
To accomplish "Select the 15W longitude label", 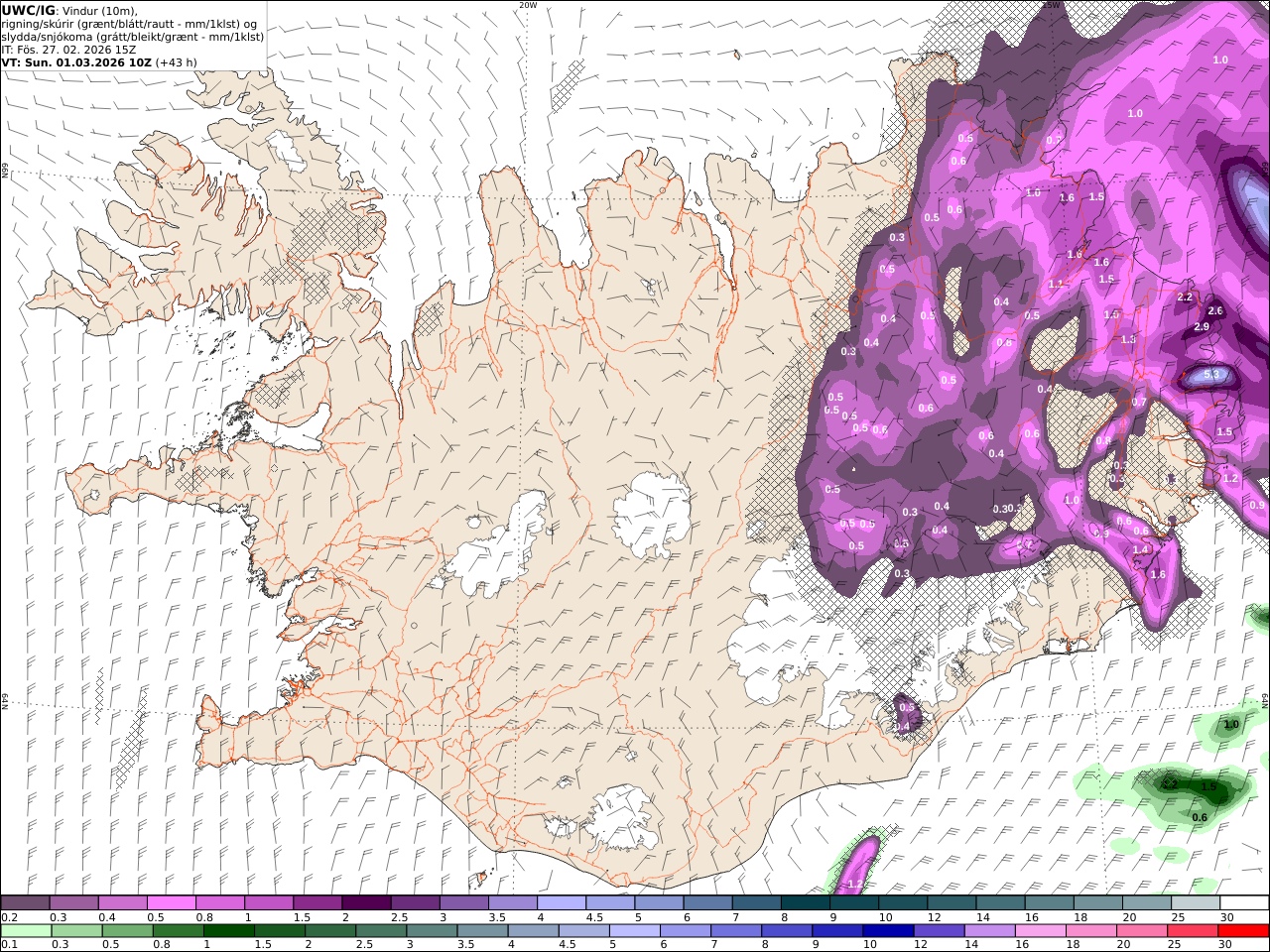I will point(1052,5).
